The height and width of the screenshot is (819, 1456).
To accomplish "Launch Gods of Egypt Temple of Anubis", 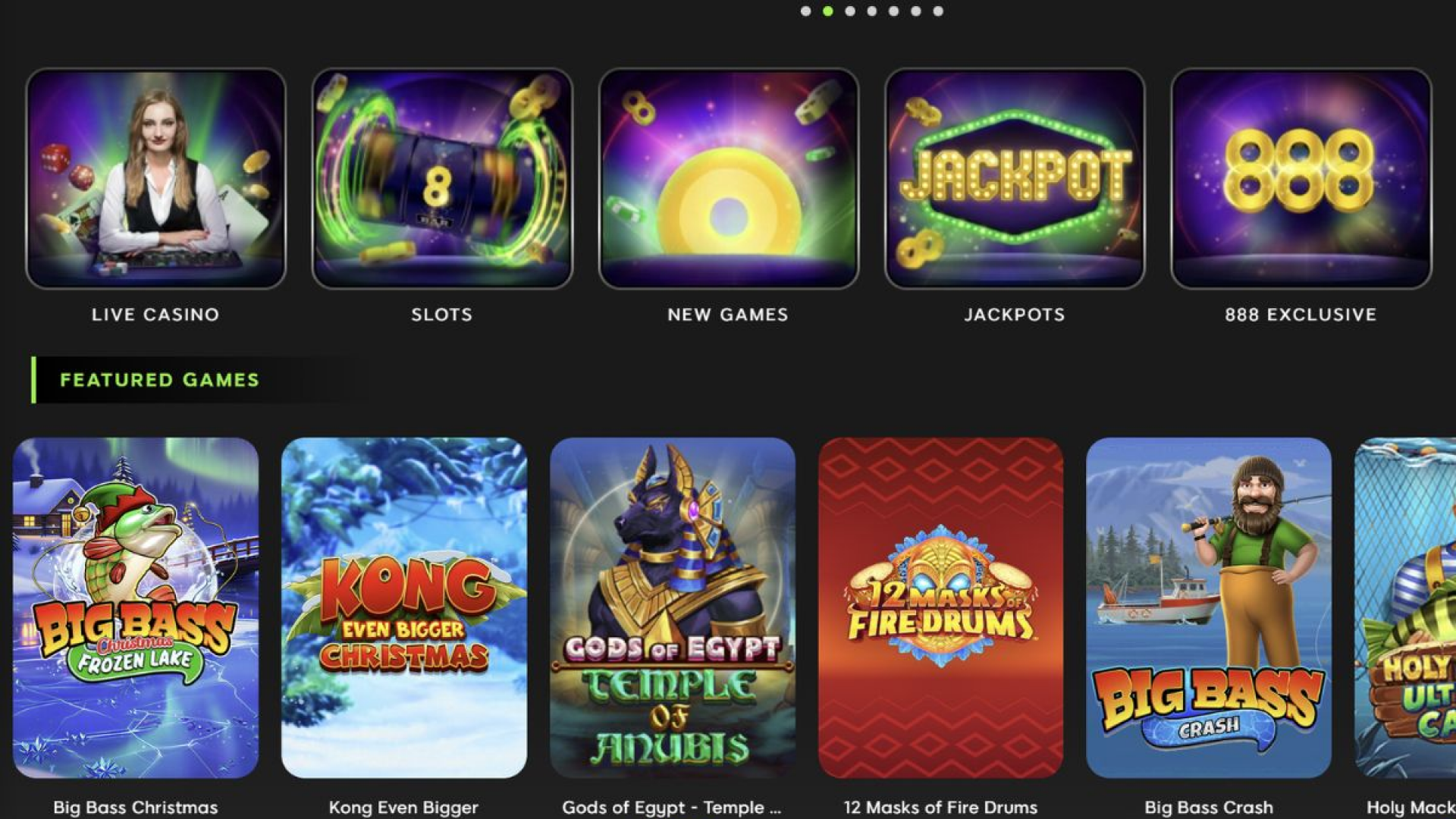I will coord(673,607).
